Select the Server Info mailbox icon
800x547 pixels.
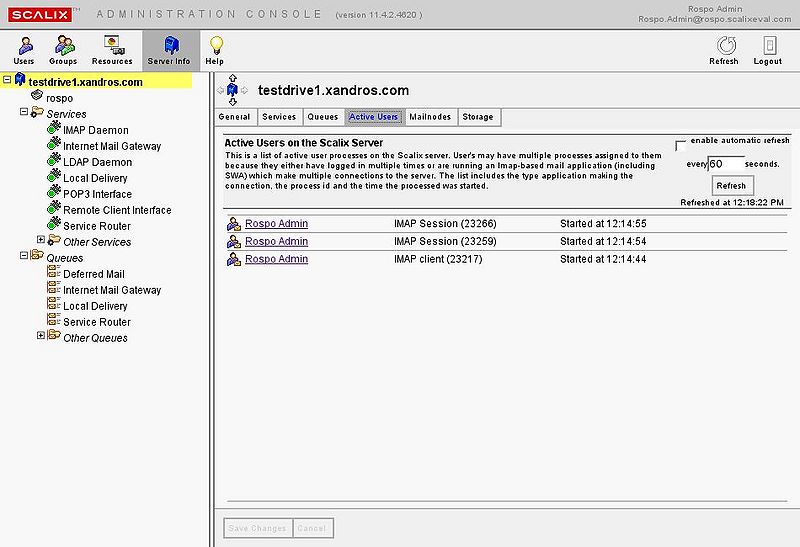169,45
